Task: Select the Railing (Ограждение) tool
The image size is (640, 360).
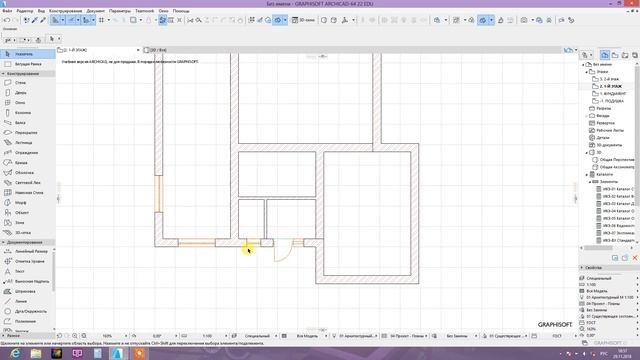Action: coord(27,153)
